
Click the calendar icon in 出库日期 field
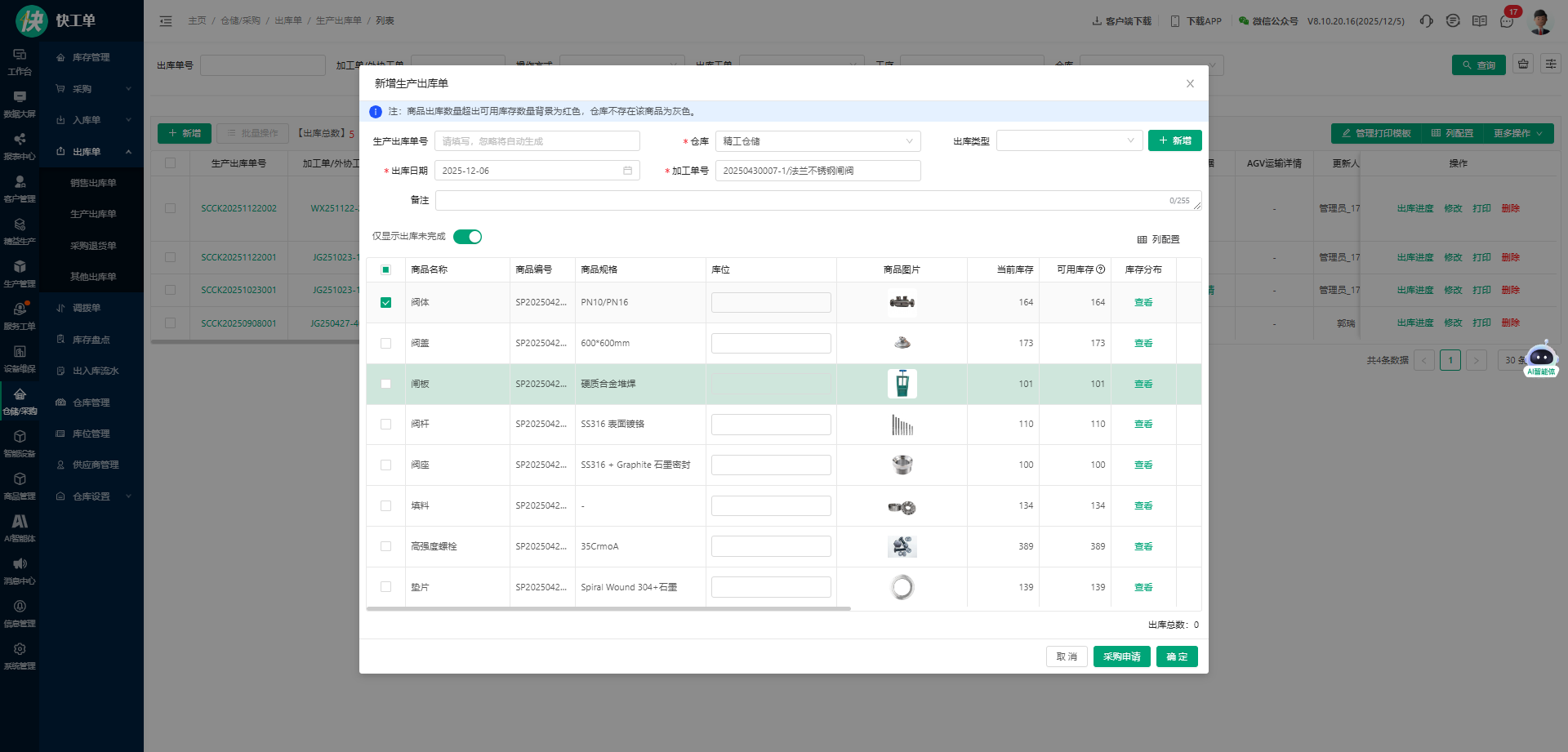[x=627, y=171]
